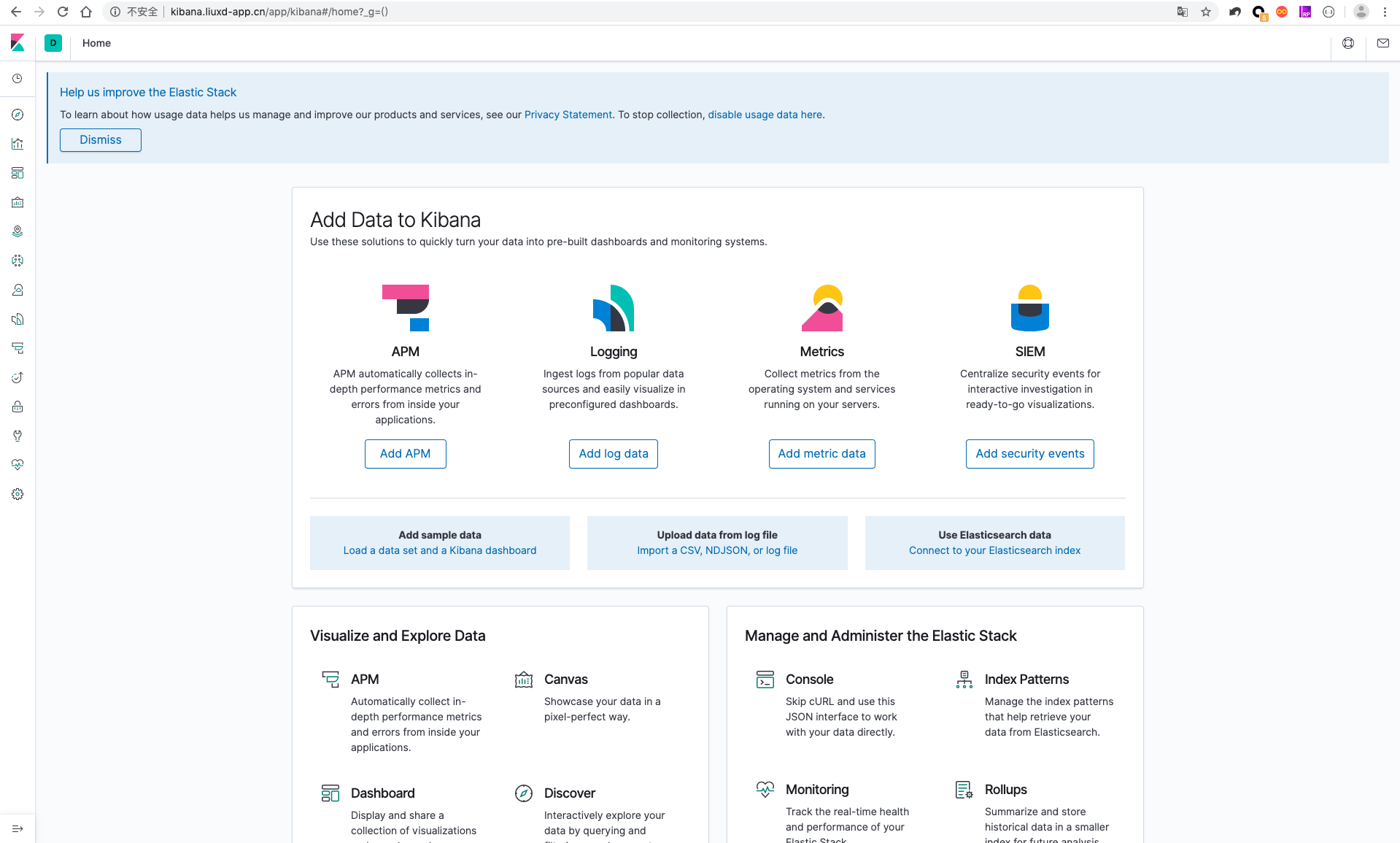This screenshot has width=1400, height=843.
Task: Click the Rollups icon
Action: click(x=964, y=790)
